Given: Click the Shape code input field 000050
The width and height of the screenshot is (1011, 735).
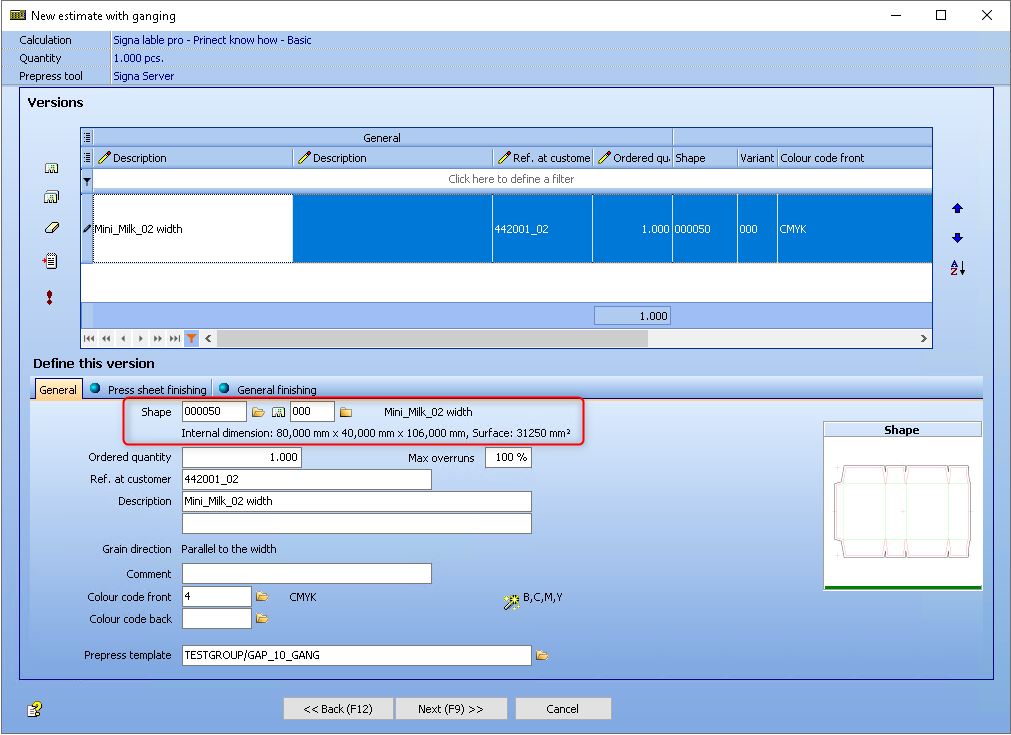Looking at the screenshot, I should (x=214, y=411).
